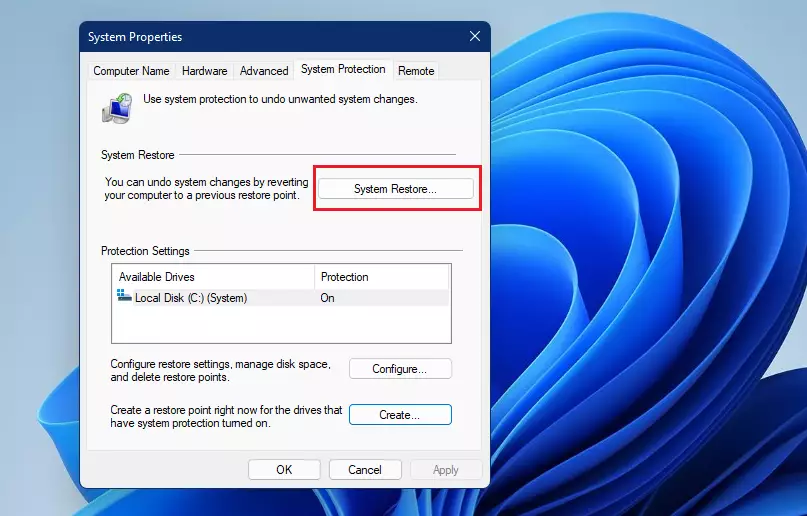The image size is (807, 516).
Task: Click the 'Create a restore point right now' text
Action: [226, 417]
